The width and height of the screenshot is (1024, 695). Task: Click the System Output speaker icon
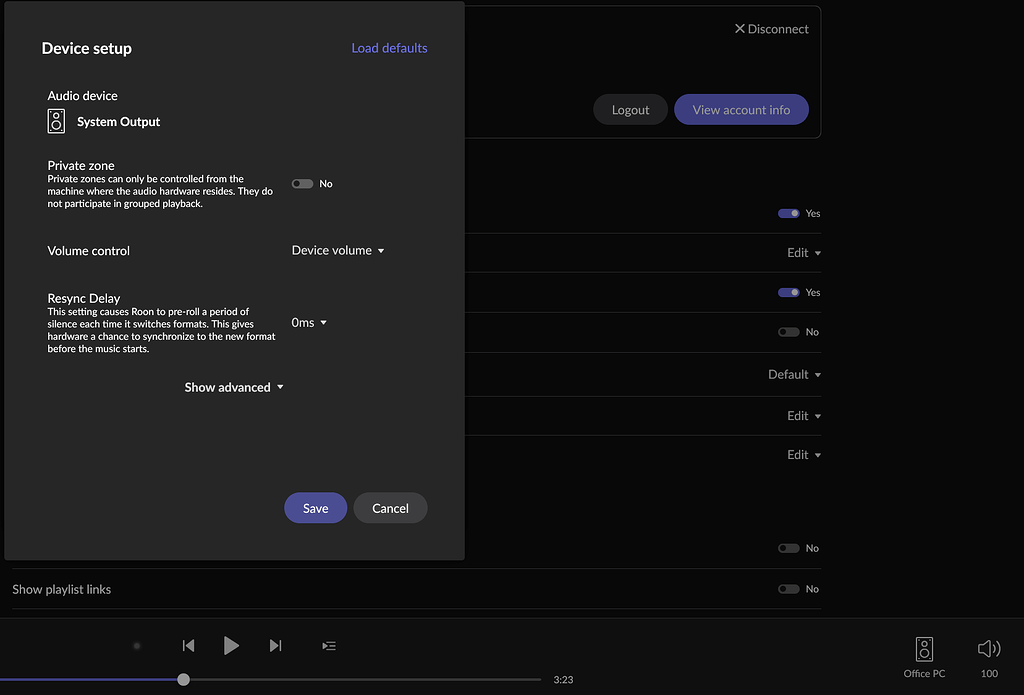click(56, 120)
